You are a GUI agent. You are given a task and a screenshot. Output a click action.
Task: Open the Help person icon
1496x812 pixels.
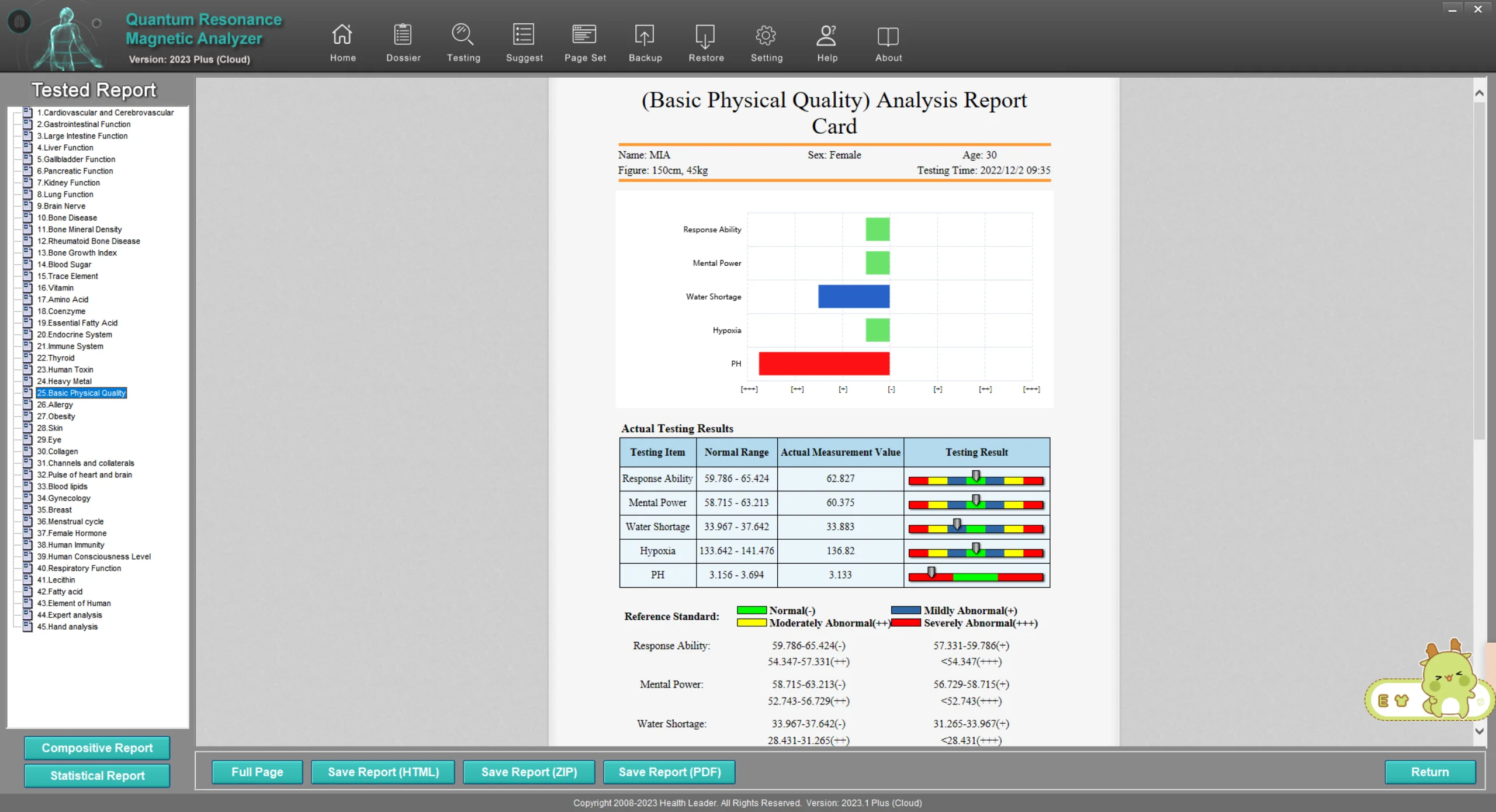pyautogui.click(x=826, y=36)
